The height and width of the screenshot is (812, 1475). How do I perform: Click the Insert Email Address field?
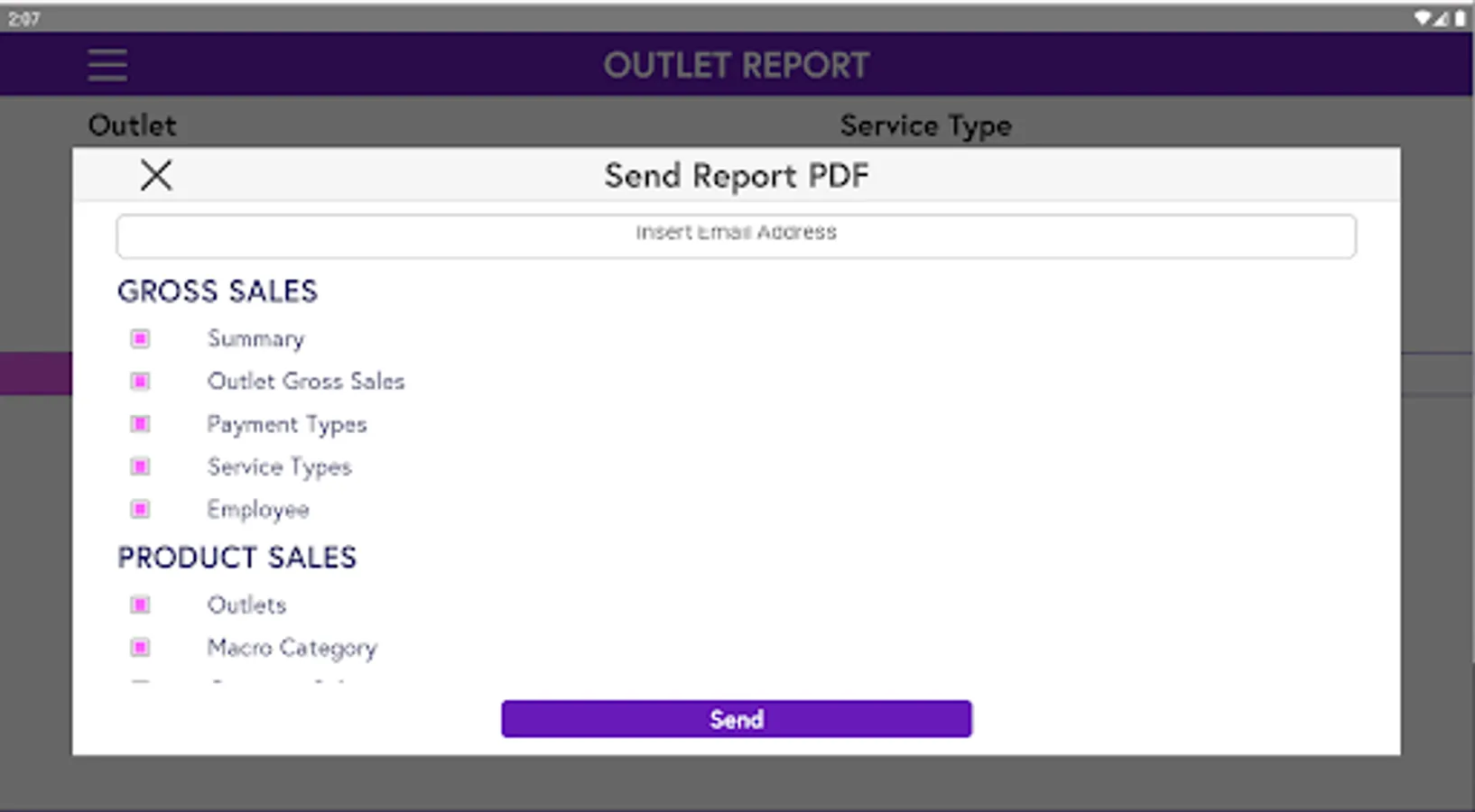[736, 235]
